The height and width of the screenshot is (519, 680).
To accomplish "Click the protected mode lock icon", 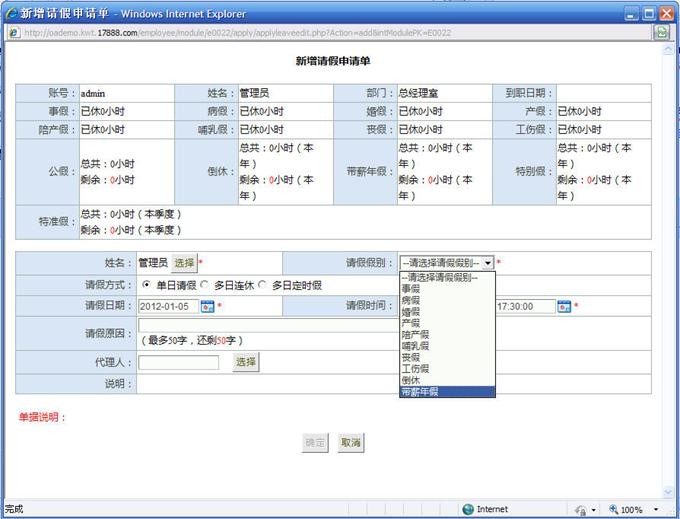I will tap(581, 509).
